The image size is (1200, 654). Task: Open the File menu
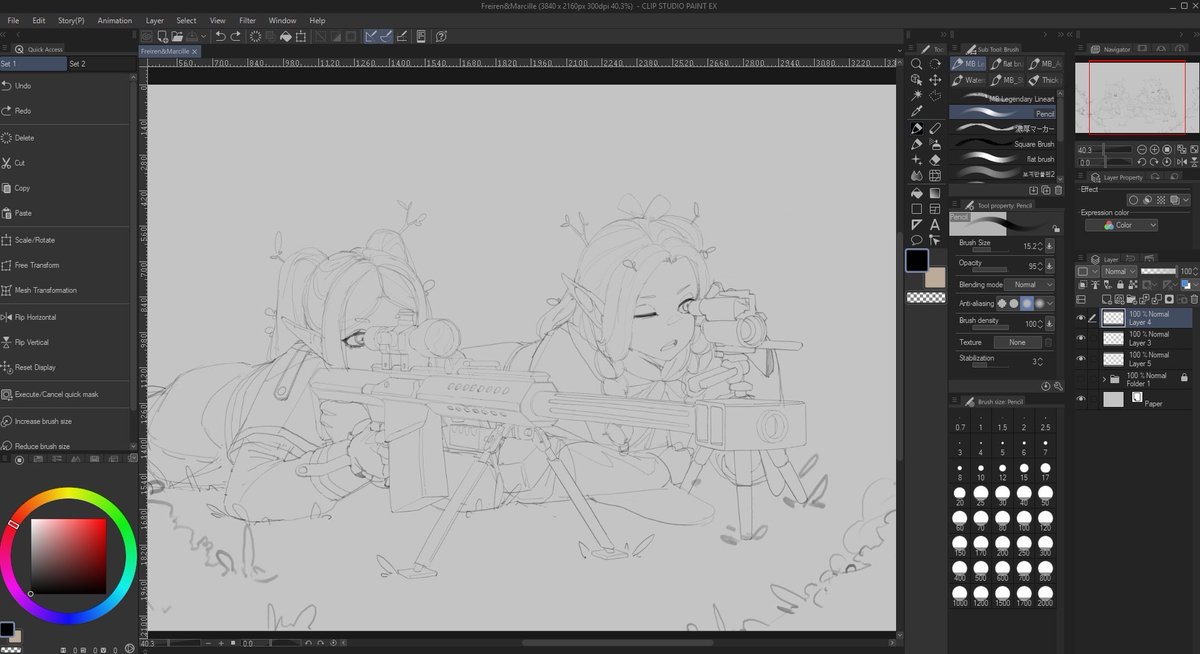tap(13, 20)
